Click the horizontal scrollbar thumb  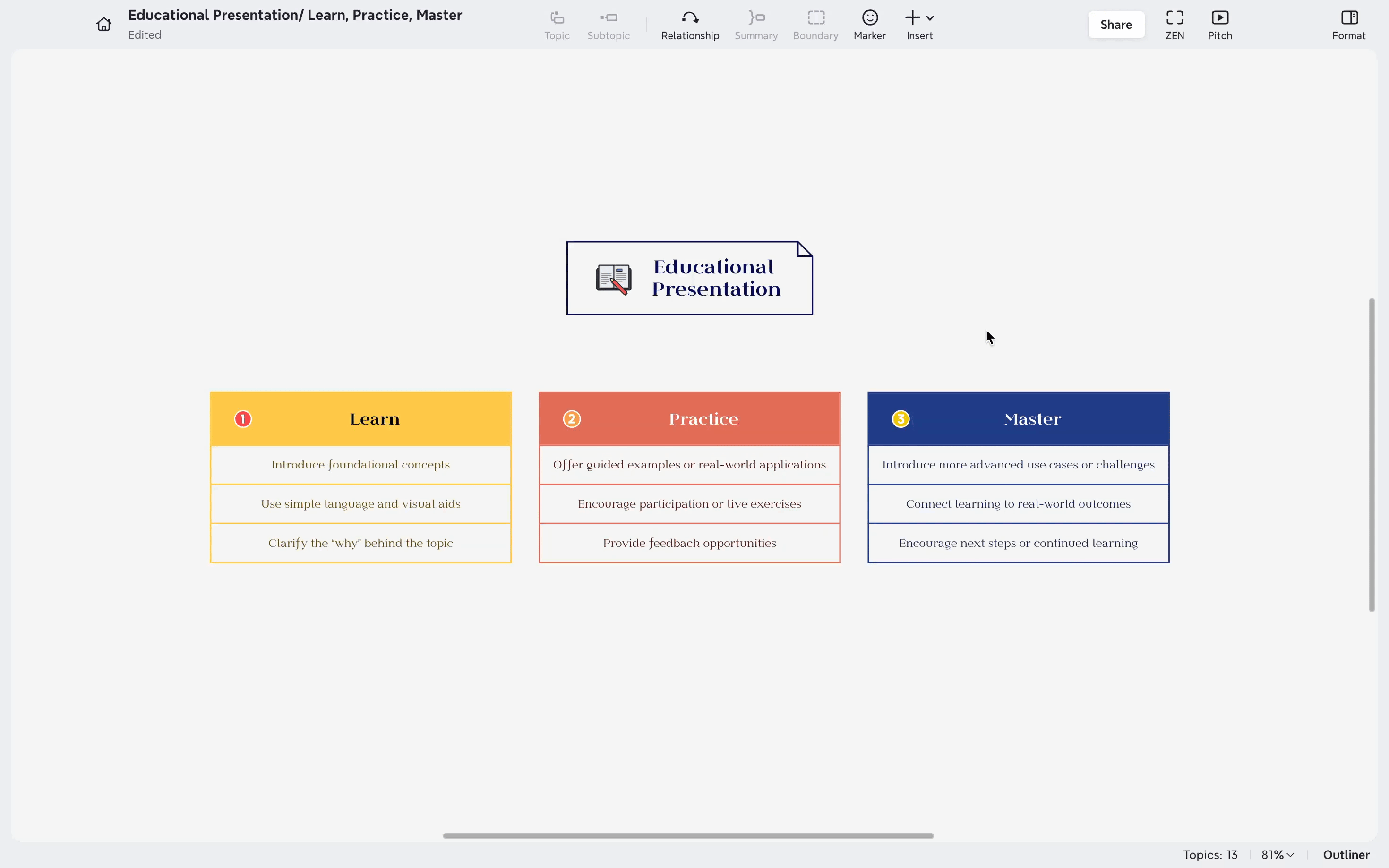click(x=688, y=836)
